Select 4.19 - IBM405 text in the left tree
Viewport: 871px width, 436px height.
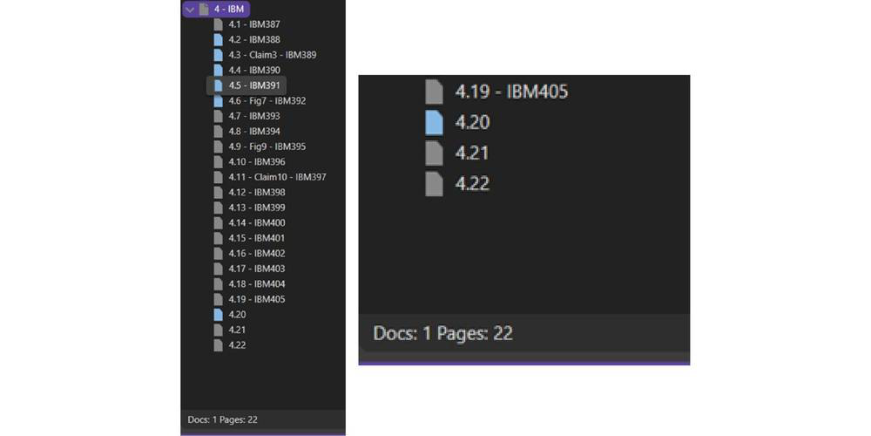[257, 299]
